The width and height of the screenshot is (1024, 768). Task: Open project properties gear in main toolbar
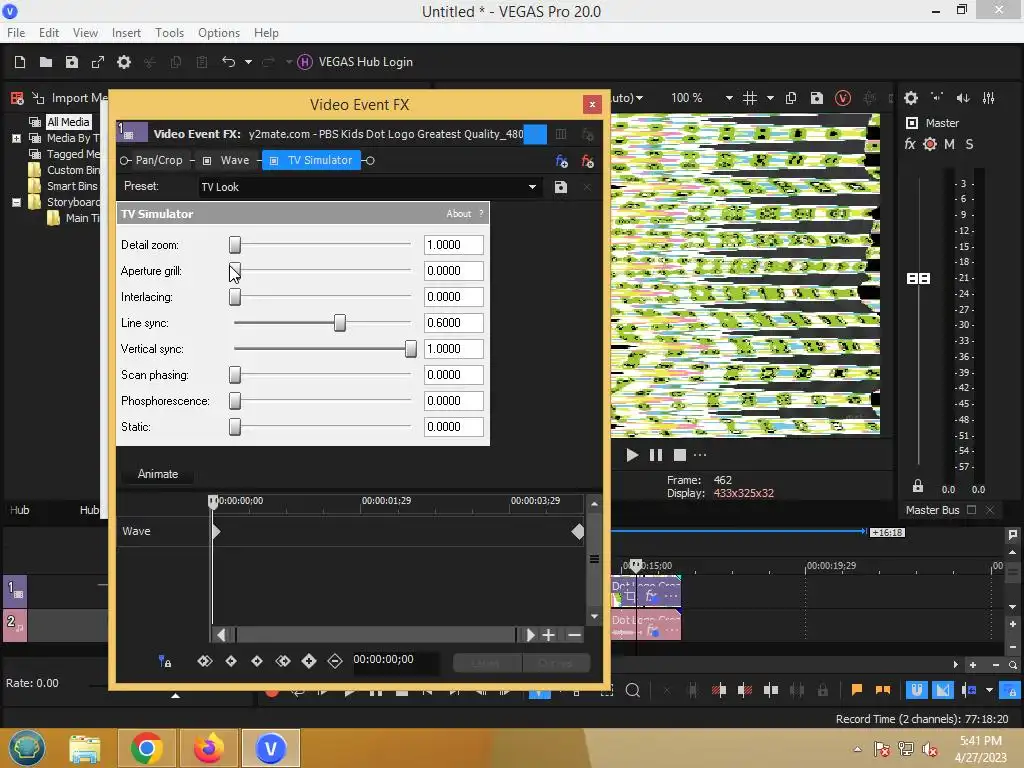124,62
